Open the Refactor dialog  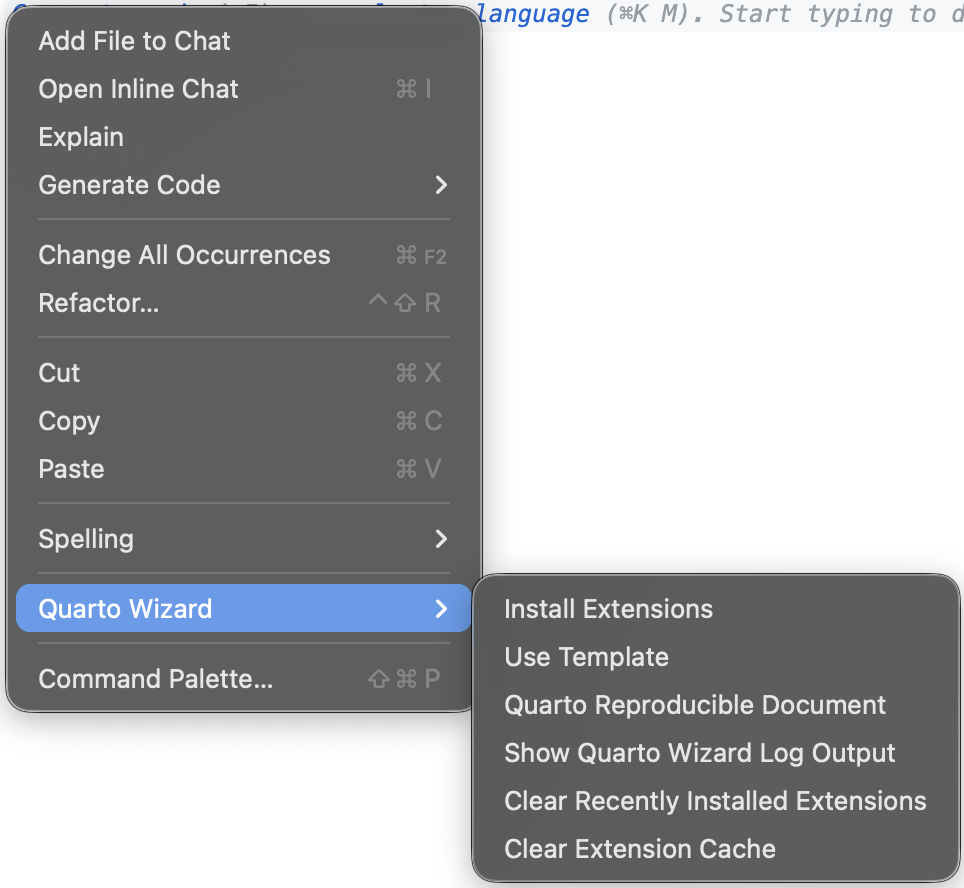[x=99, y=303]
